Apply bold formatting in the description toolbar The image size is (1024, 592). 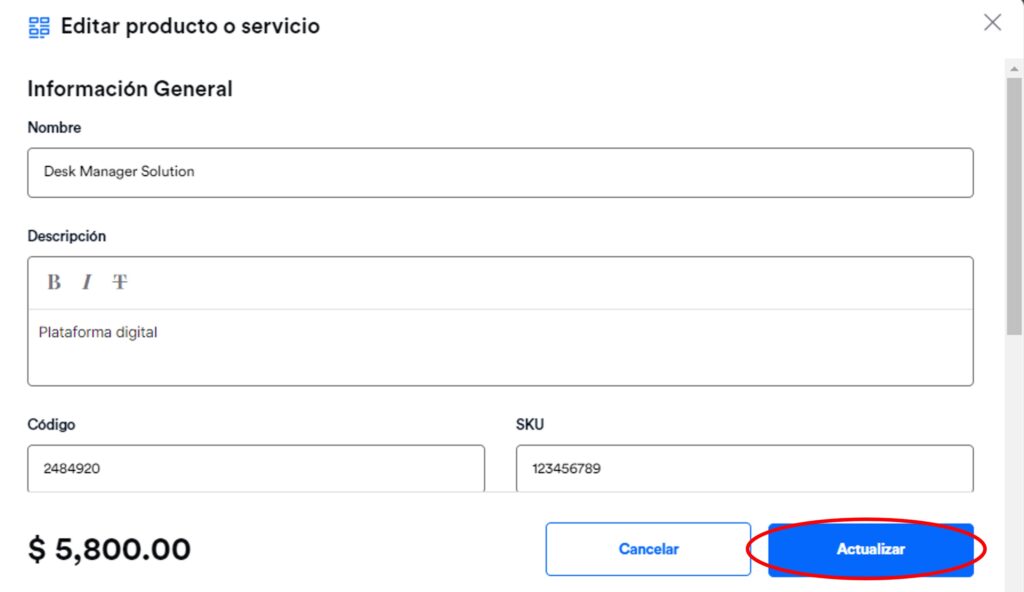click(x=53, y=282)
